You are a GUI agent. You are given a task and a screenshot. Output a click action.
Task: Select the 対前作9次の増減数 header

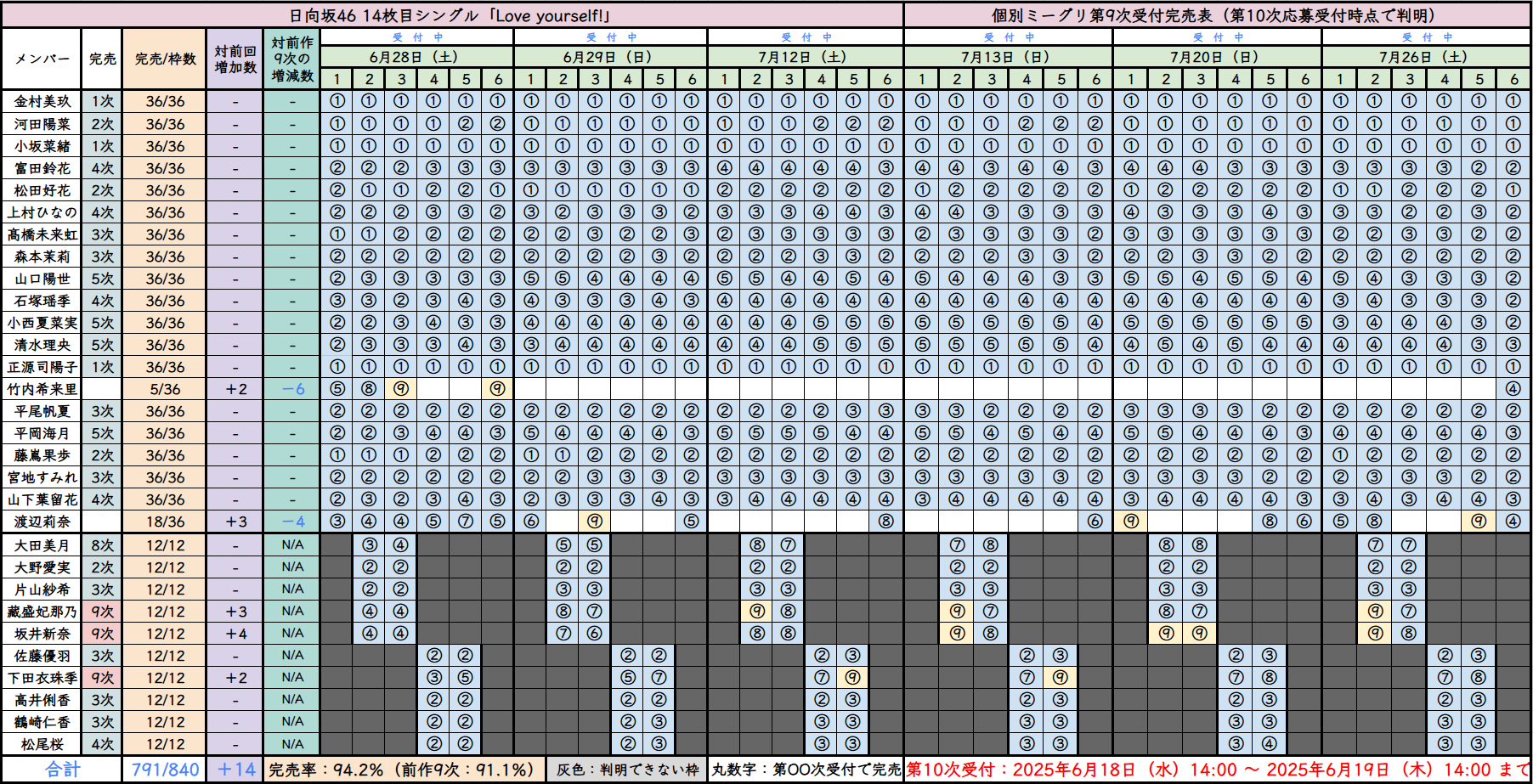point(292,59)
